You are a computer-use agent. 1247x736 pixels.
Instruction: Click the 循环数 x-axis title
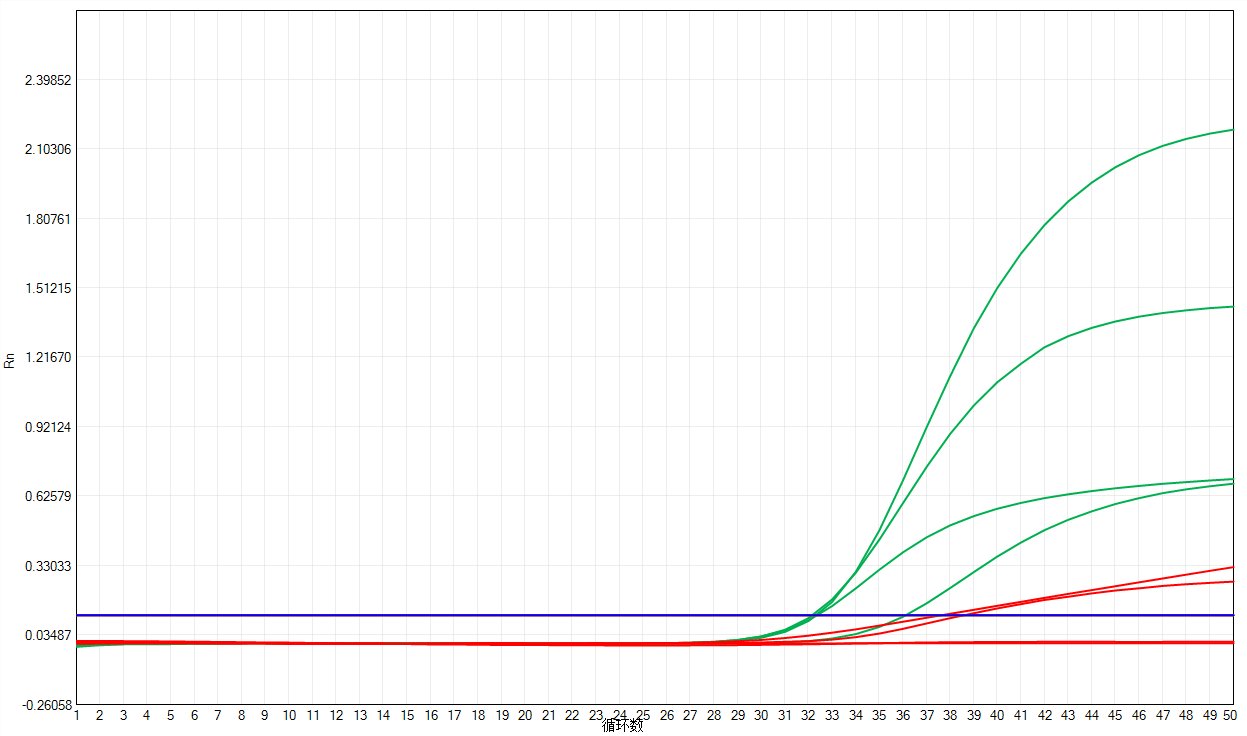click(x=622, y=726)
